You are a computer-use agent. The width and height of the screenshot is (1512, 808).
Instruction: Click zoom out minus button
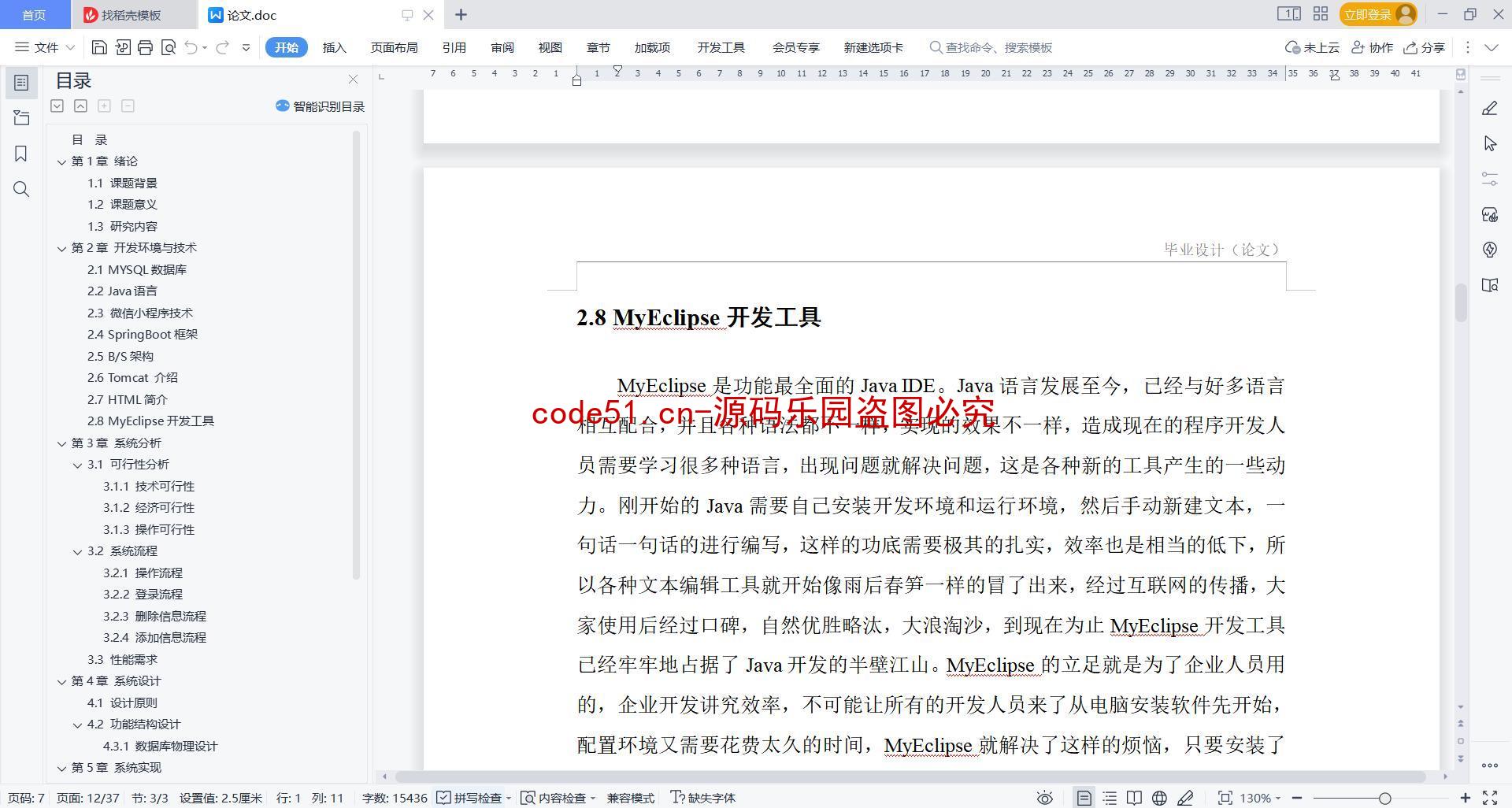click(x=1297, y=798)
